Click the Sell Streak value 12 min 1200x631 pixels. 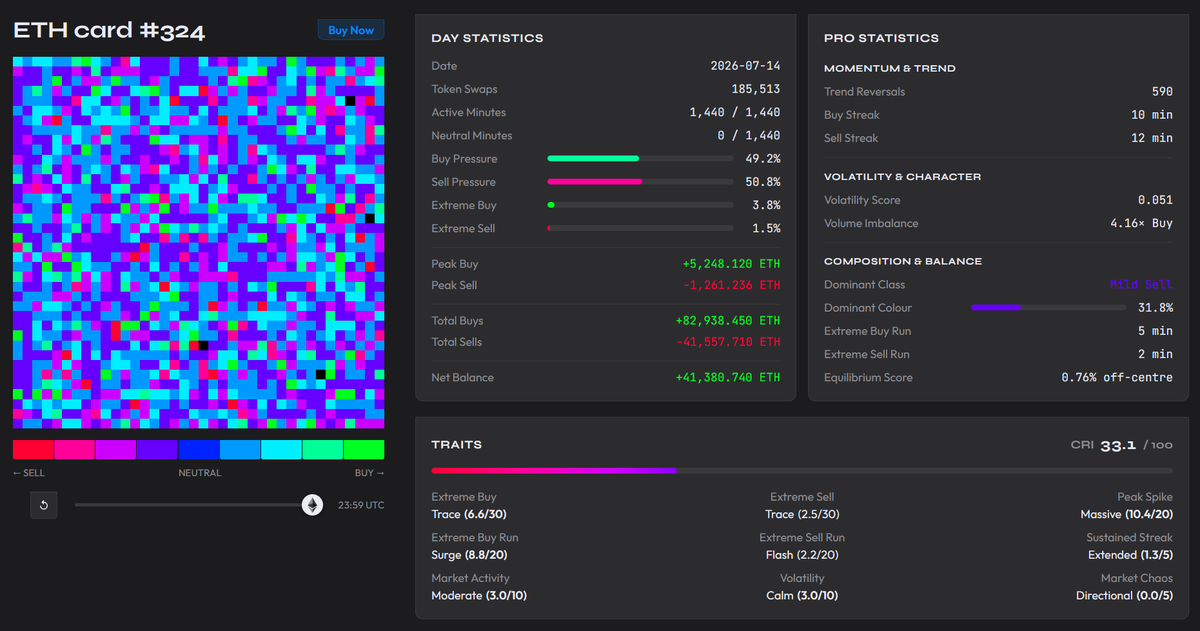[x=1152, y=138]
